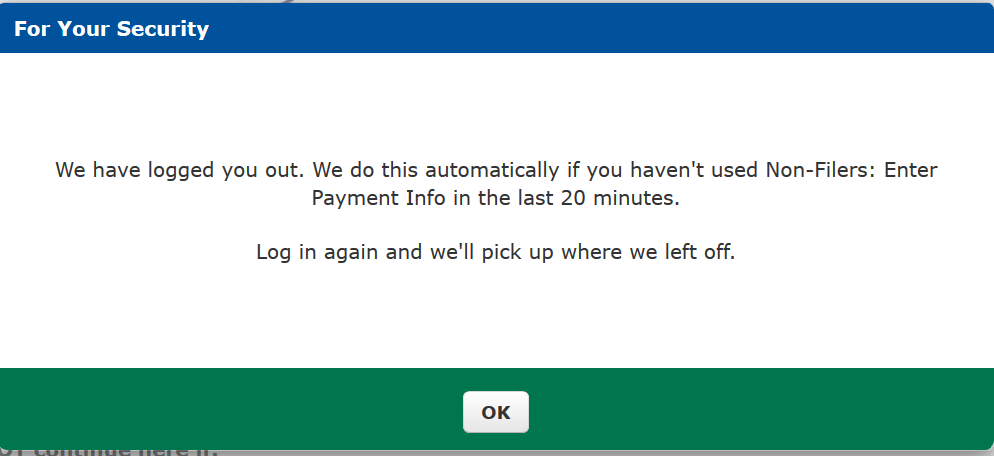Click the green footer right of OK
Screen dimensions: 994x456
760,410
